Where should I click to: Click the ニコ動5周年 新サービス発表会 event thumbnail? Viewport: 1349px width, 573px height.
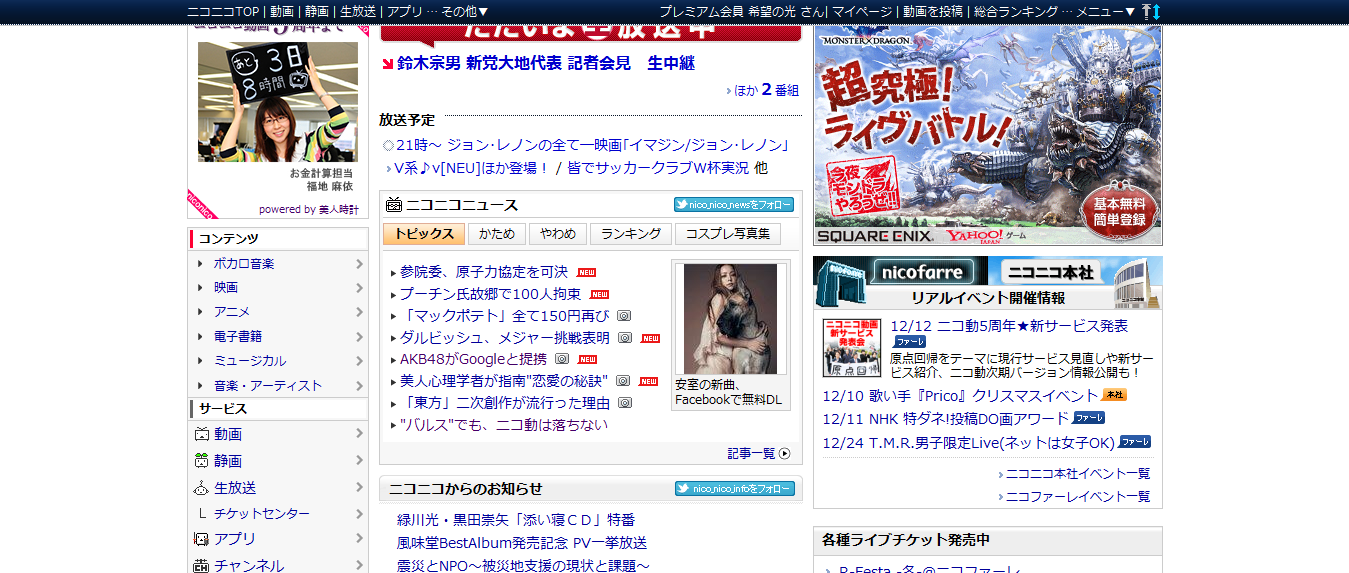pyautogui.click(x=852, y=348)
